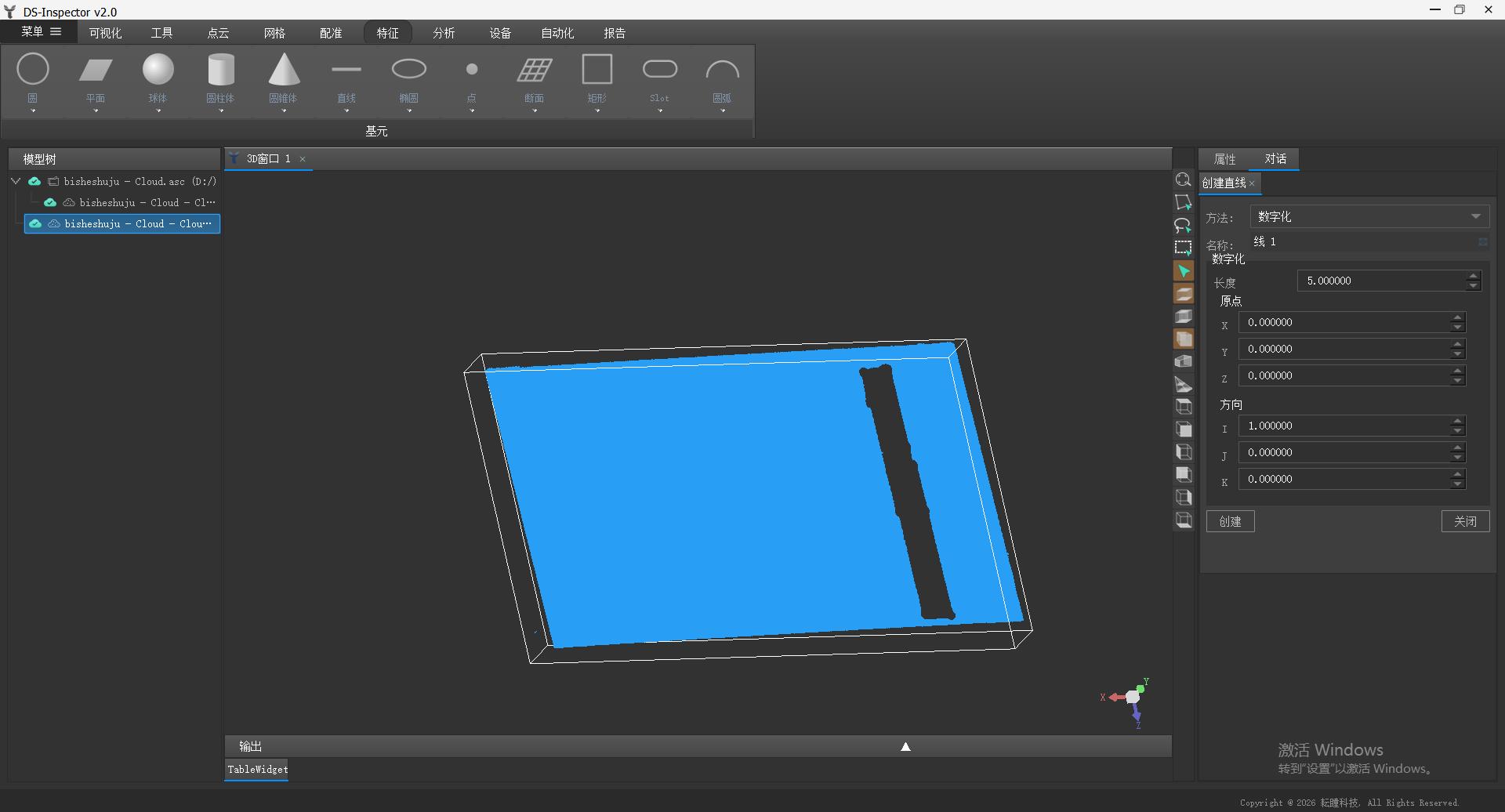This screenshot has width=1505, height=812.
Task: Open the 方法 method dropdown
Action: click(1369, 216)
